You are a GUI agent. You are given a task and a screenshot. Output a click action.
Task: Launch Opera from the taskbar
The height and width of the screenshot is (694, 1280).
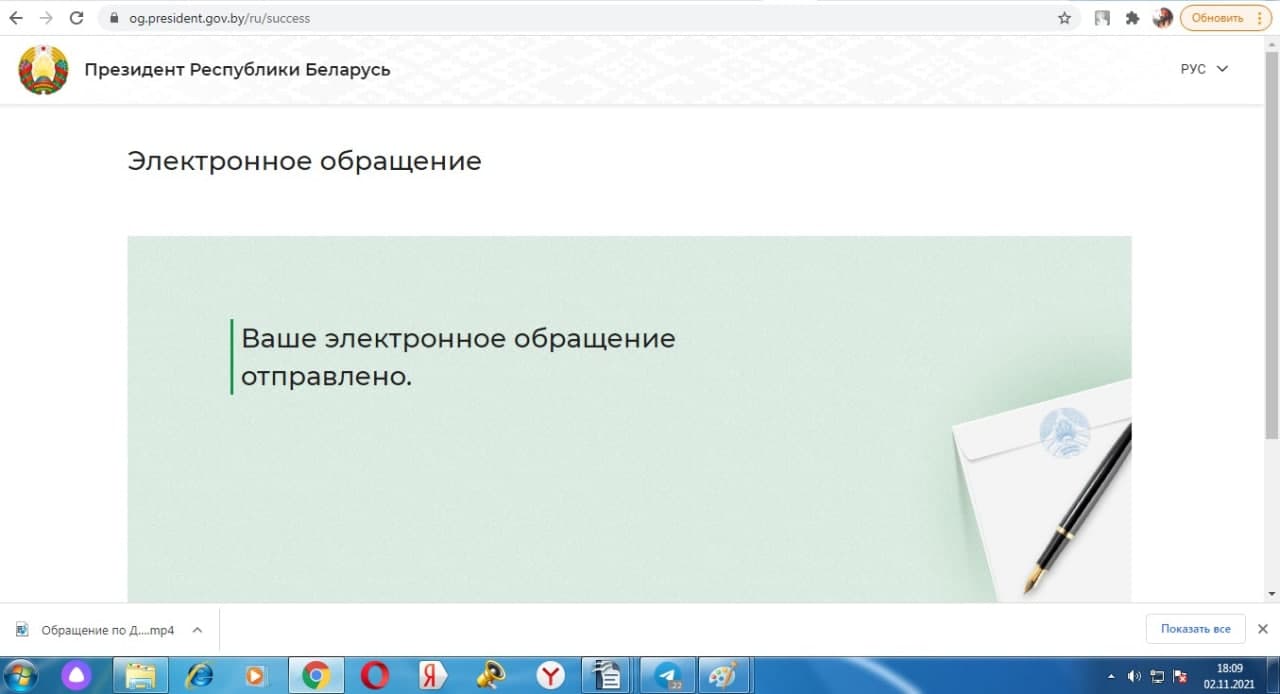375,676
